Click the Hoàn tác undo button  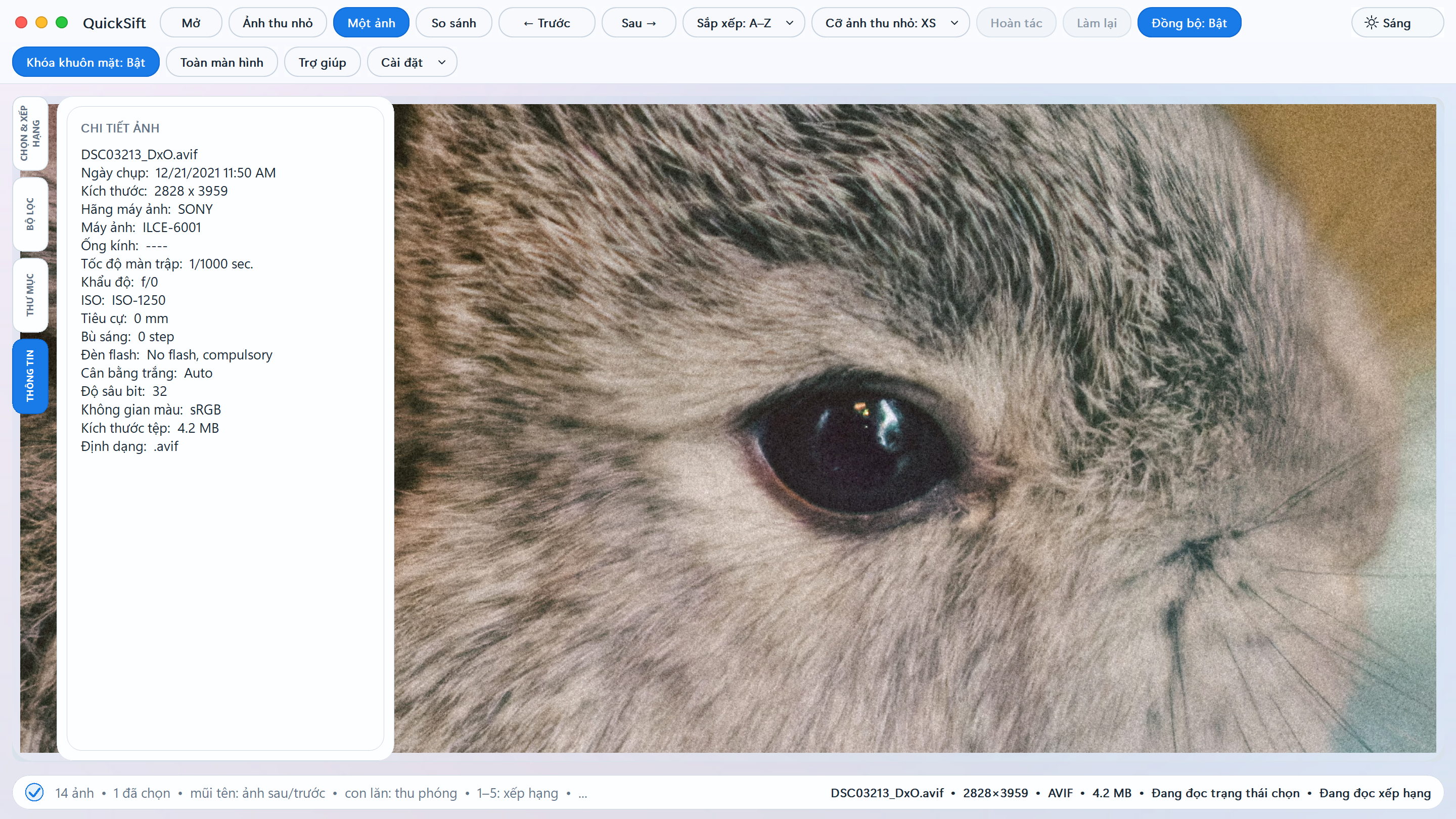[x=1016, y=23]
